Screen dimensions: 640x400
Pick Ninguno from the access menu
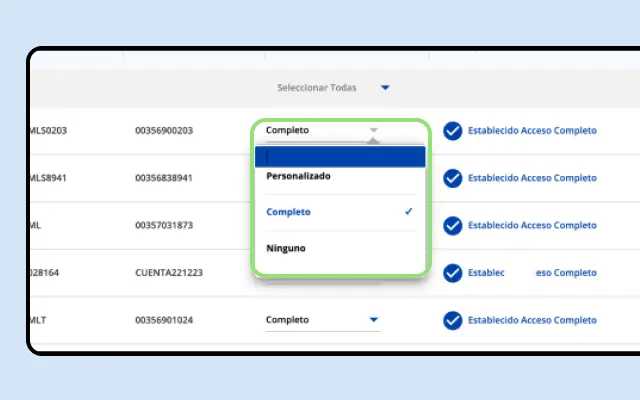[x=286, y=248]
